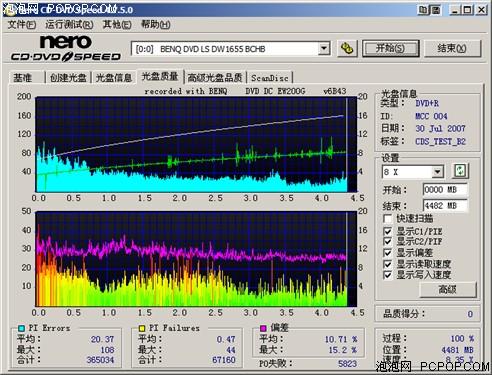
Task: Click the 结束(X) exit button
Action: [452, 49]
